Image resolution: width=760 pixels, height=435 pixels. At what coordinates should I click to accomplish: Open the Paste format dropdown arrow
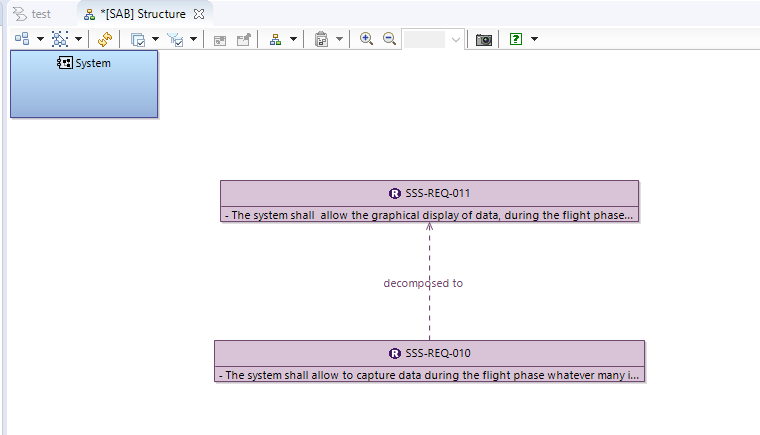click(339, 39)
